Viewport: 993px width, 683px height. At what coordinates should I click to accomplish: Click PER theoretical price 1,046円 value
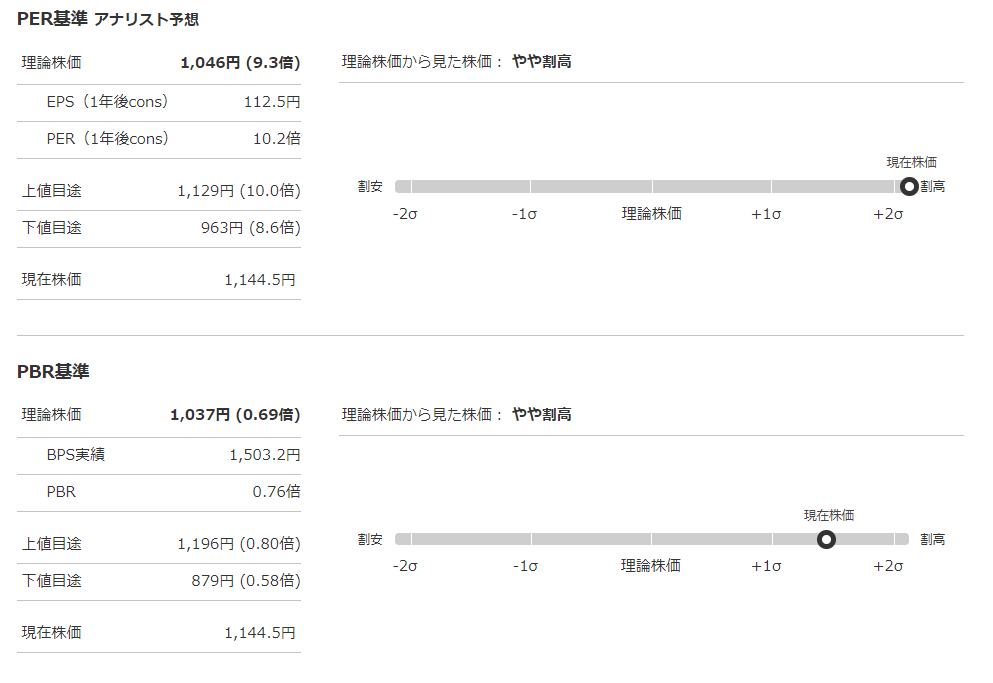coord(240,63)
